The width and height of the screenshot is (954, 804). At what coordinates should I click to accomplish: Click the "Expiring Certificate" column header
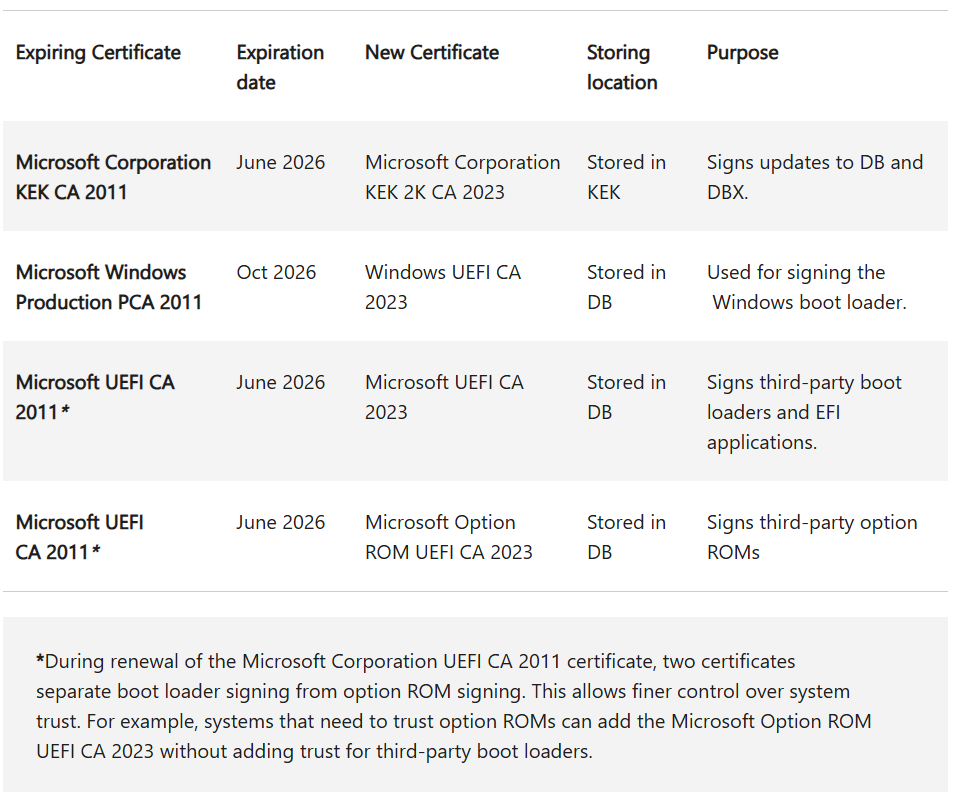[98, 53]
